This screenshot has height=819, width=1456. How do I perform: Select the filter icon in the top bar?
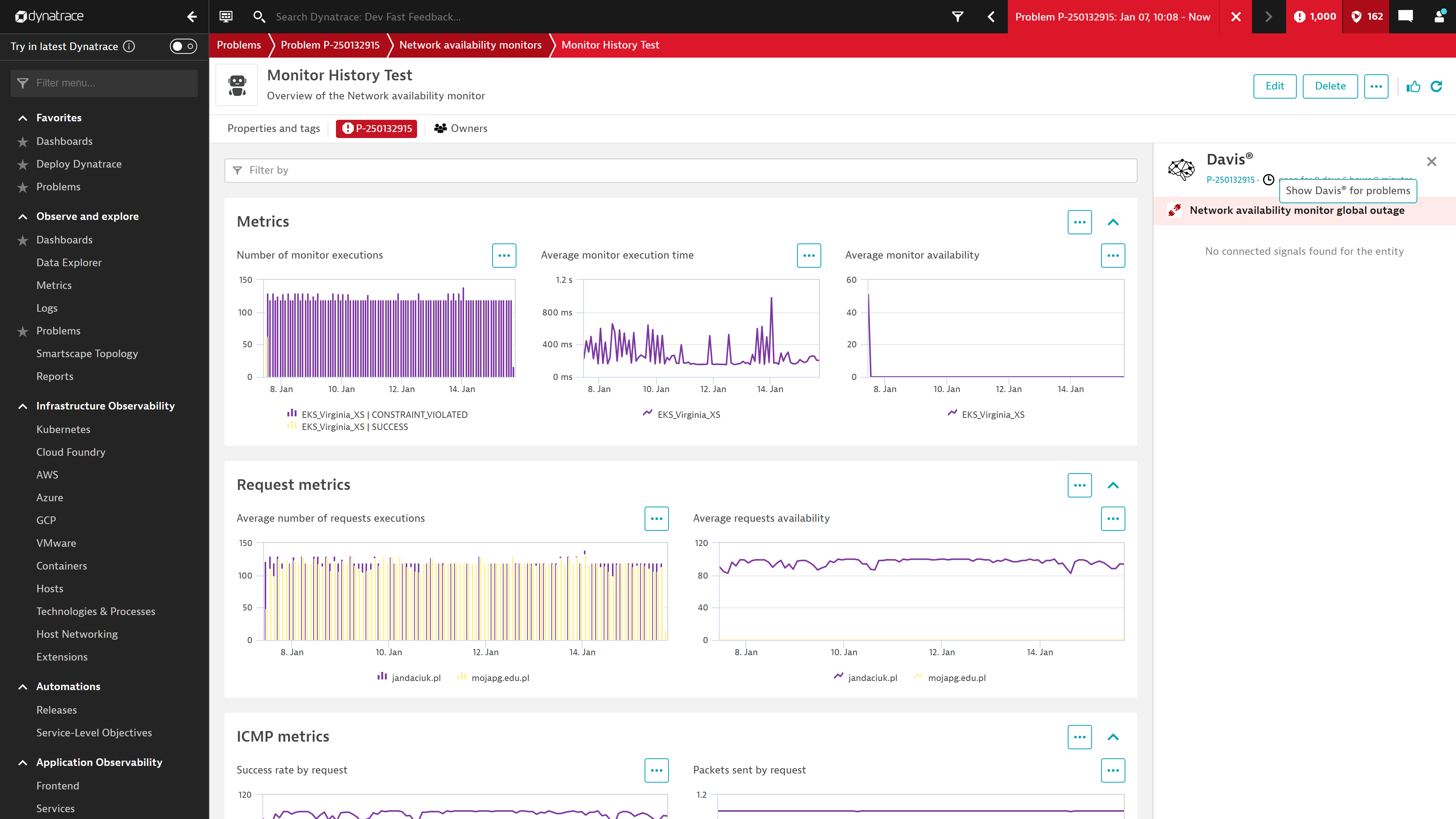pos(957,16)
